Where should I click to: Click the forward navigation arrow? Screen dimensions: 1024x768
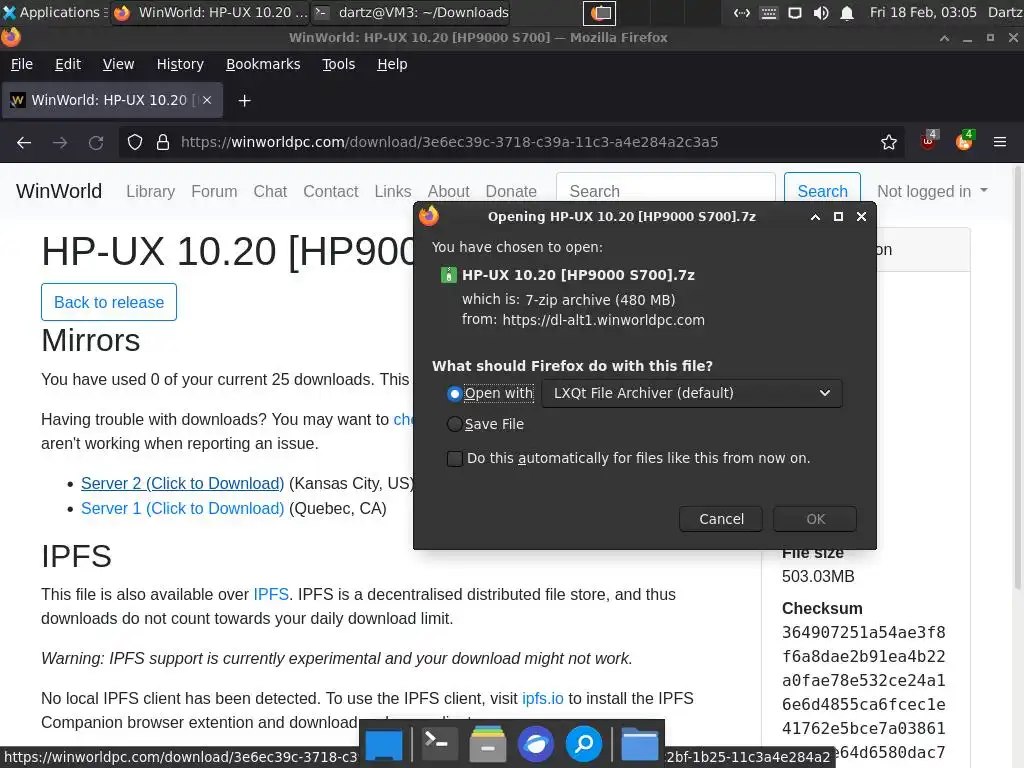60,142
